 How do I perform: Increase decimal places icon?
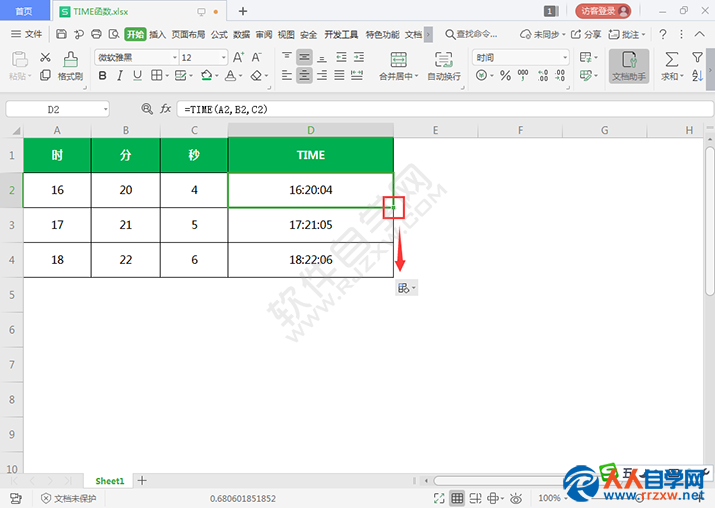[543, 75]
